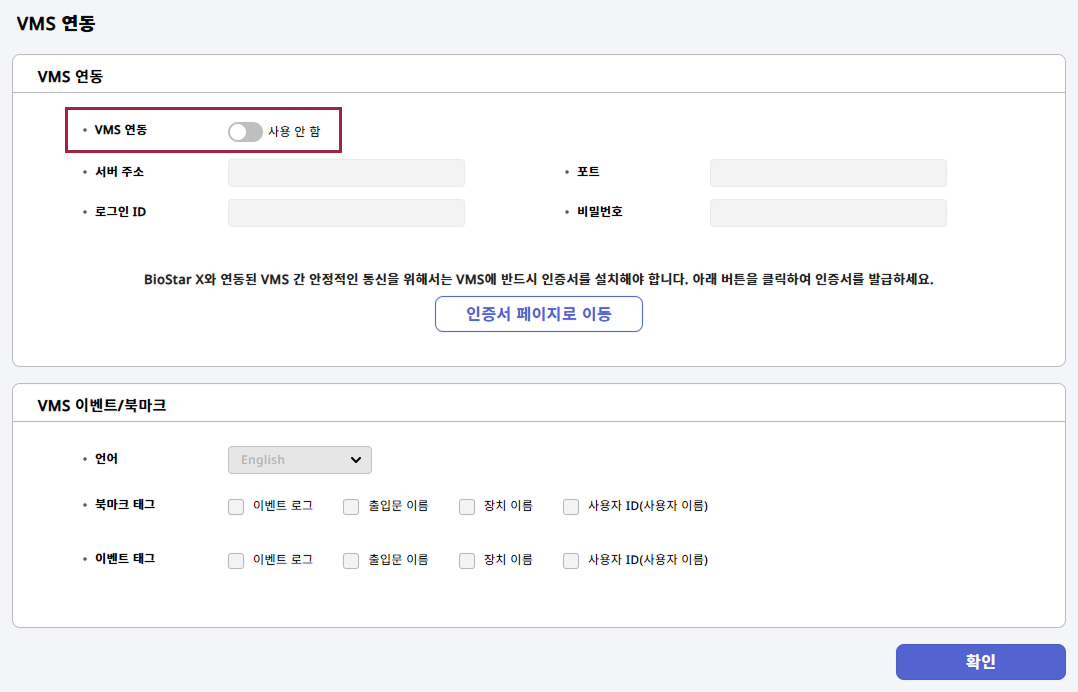
Task: Enable the VMS 연동 toggle switch
Action: 245,132
